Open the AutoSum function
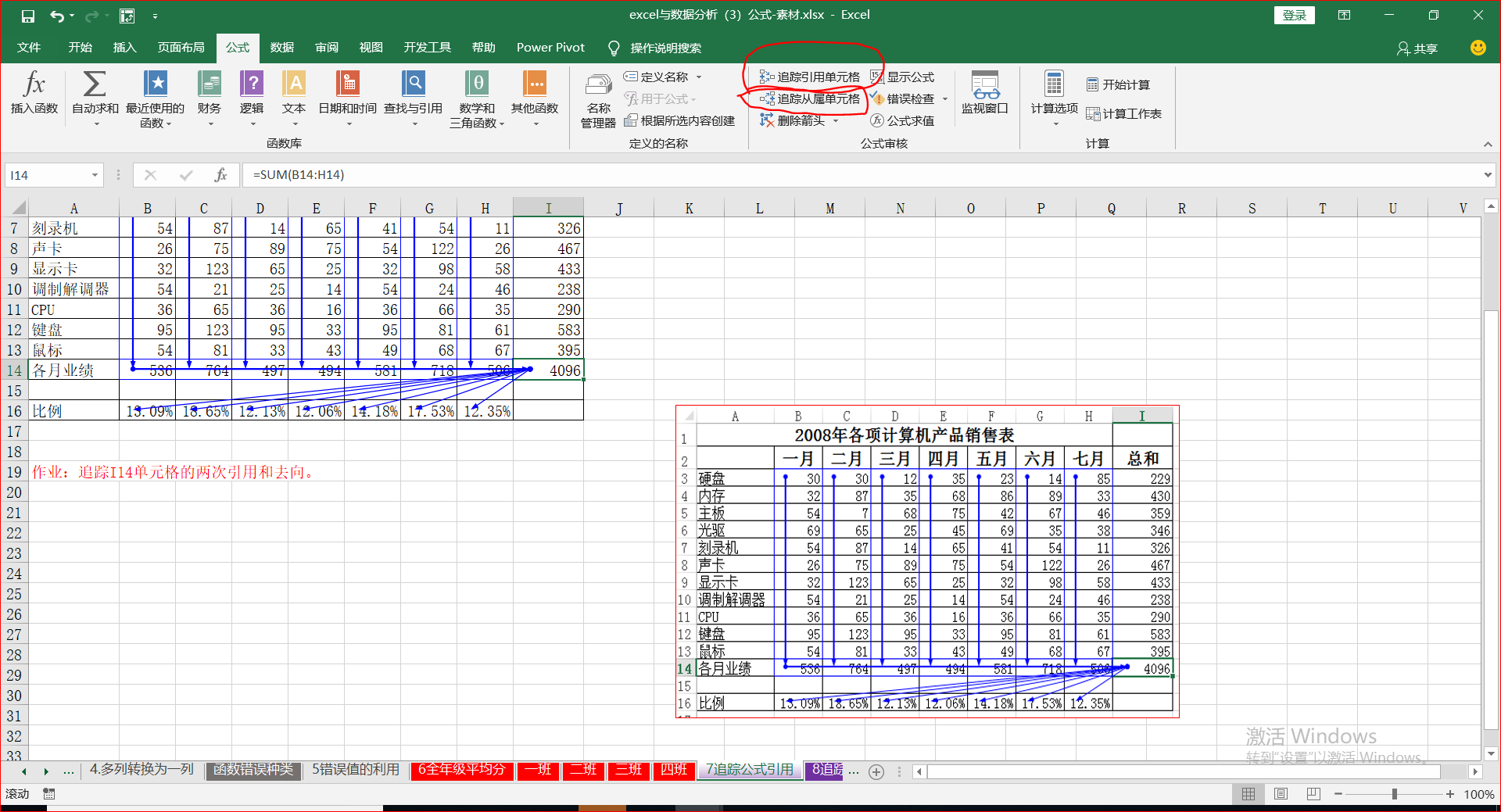The width and height of the screenshot is (1501, 812). (x=95, y=98)
